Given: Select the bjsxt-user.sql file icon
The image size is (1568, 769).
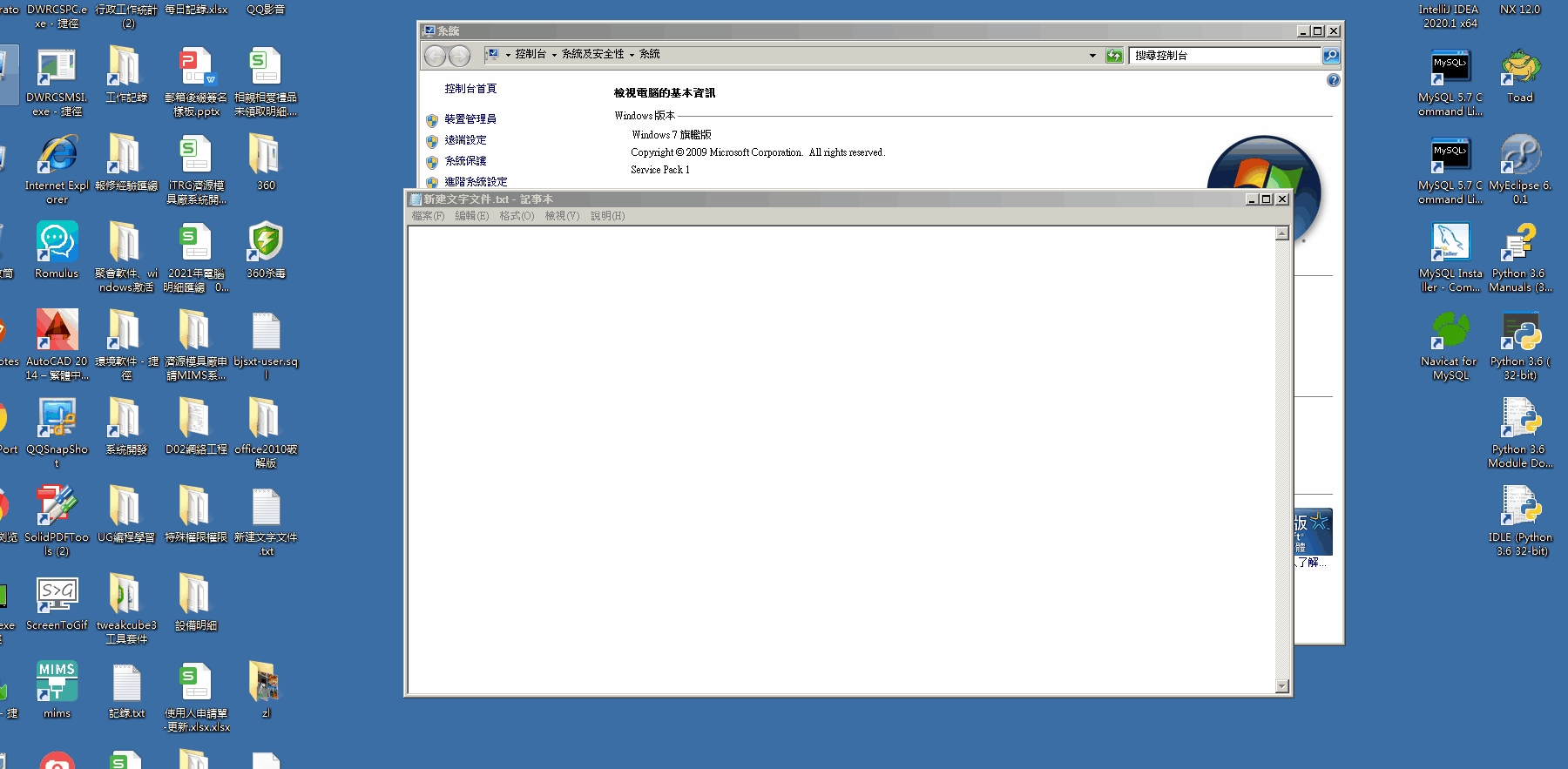Looking at the screenshot, I should [x=266, y=345].
